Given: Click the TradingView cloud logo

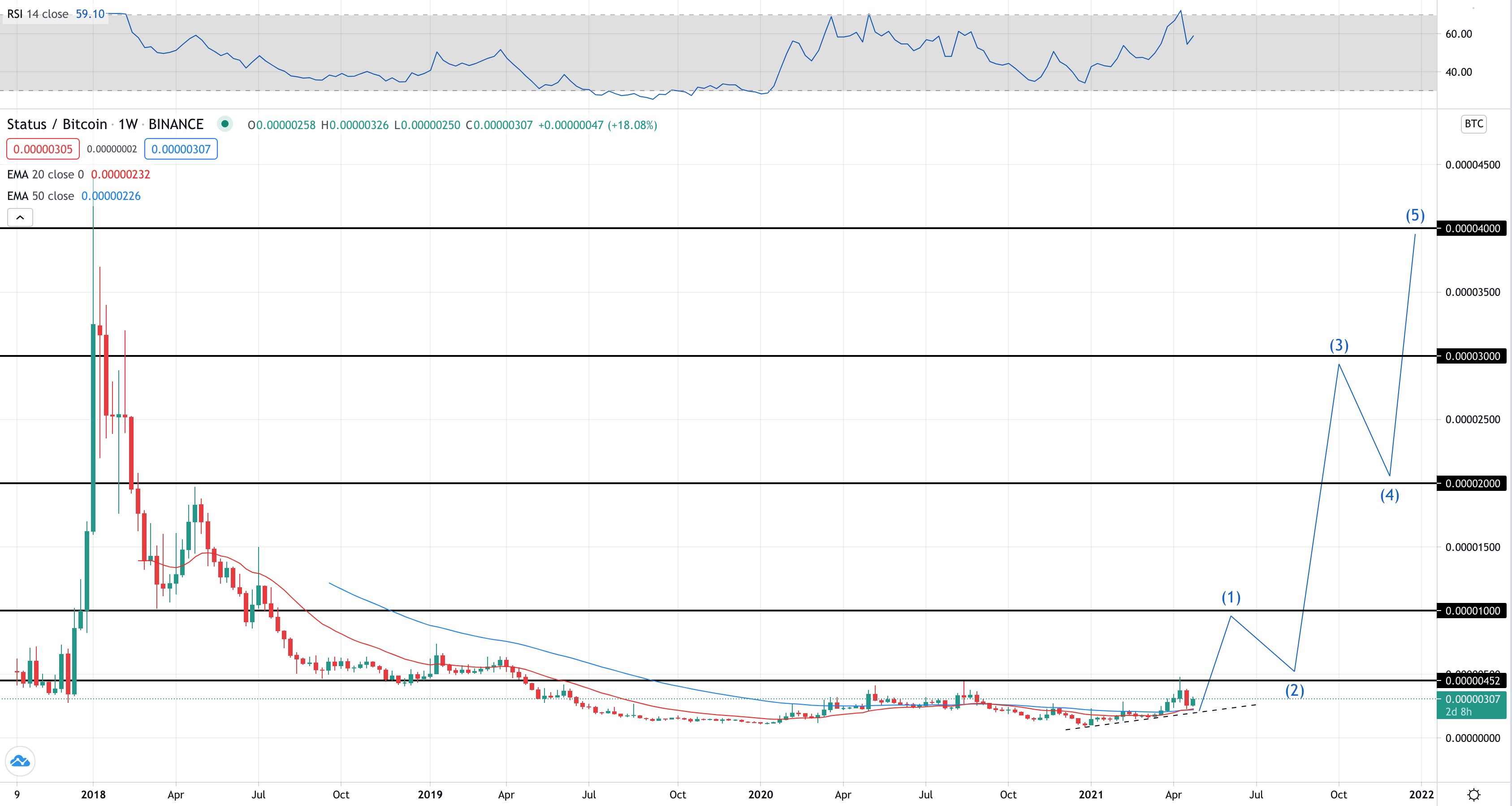Looking at the screenshot, I should coord(20,761).
